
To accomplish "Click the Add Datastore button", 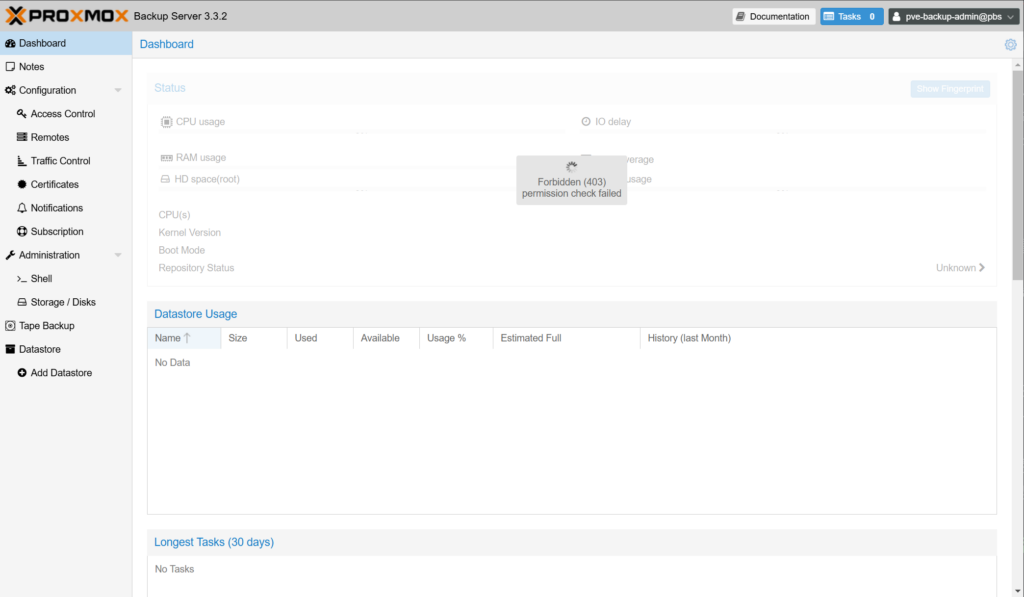I will (x=60, y=373).
